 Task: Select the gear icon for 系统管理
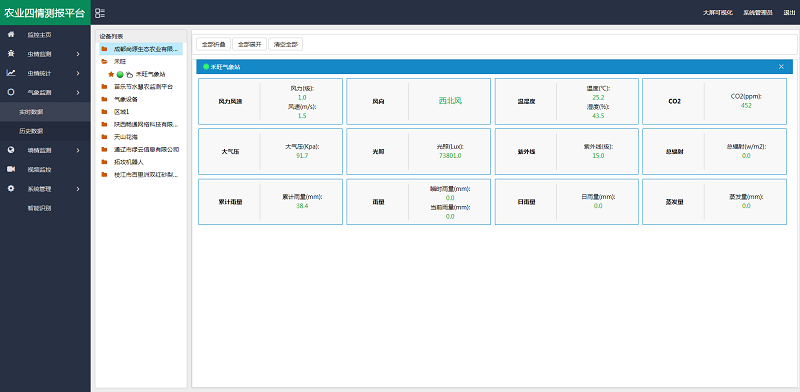coord(11,188)
